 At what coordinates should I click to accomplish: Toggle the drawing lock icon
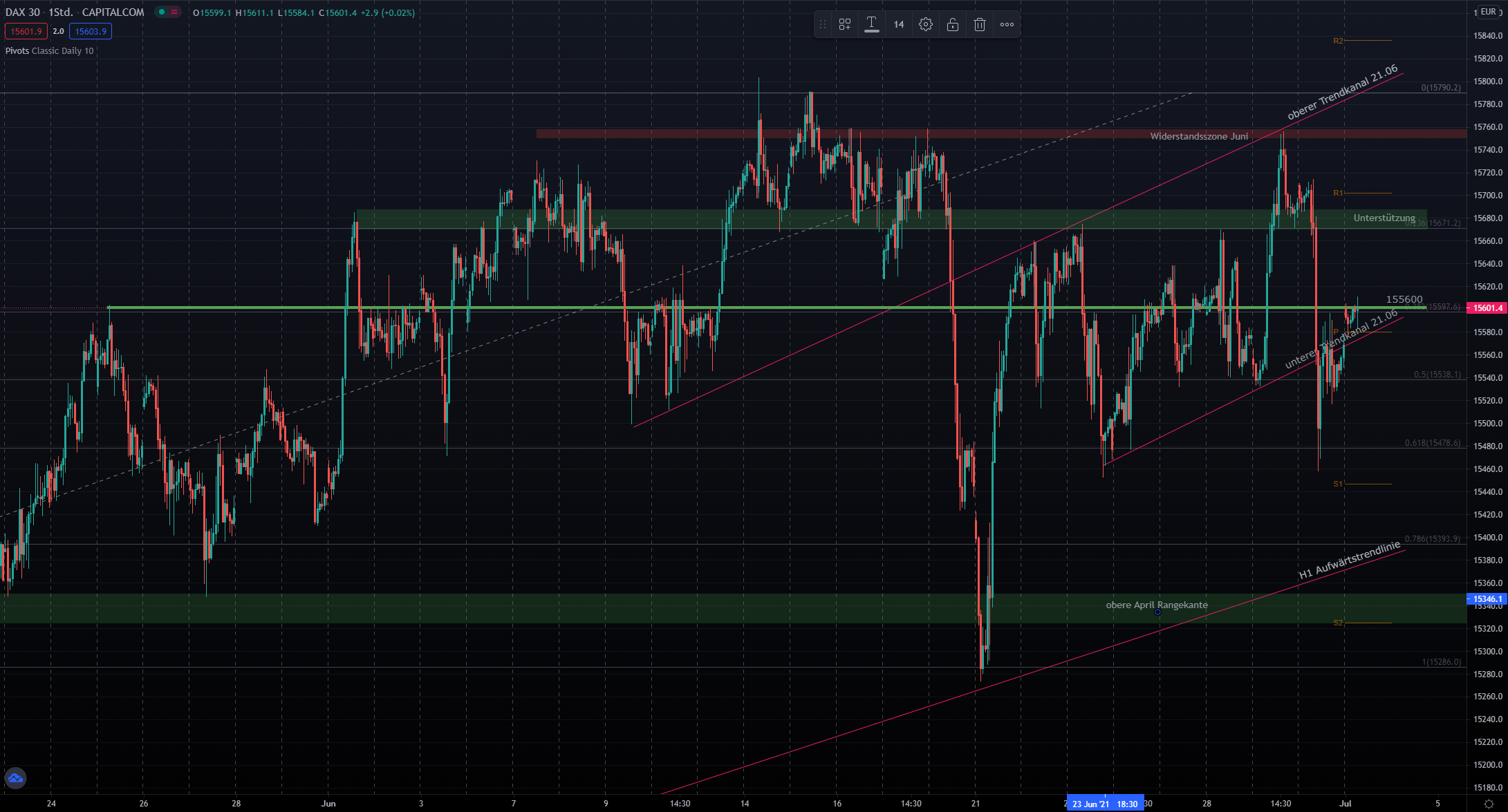[x=952, y=24]
